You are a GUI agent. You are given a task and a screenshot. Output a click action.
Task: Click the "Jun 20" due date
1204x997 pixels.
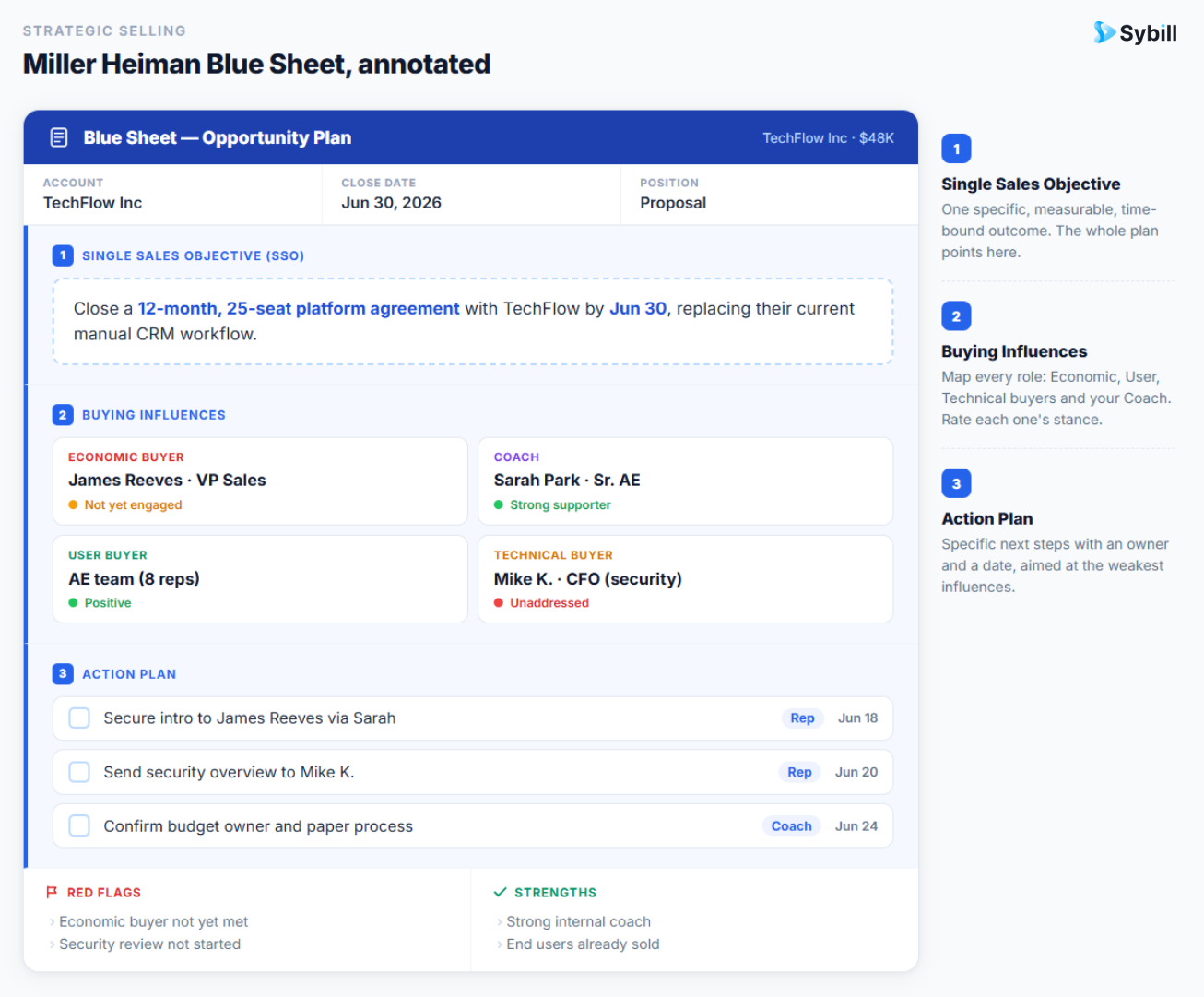coord(856,772)
